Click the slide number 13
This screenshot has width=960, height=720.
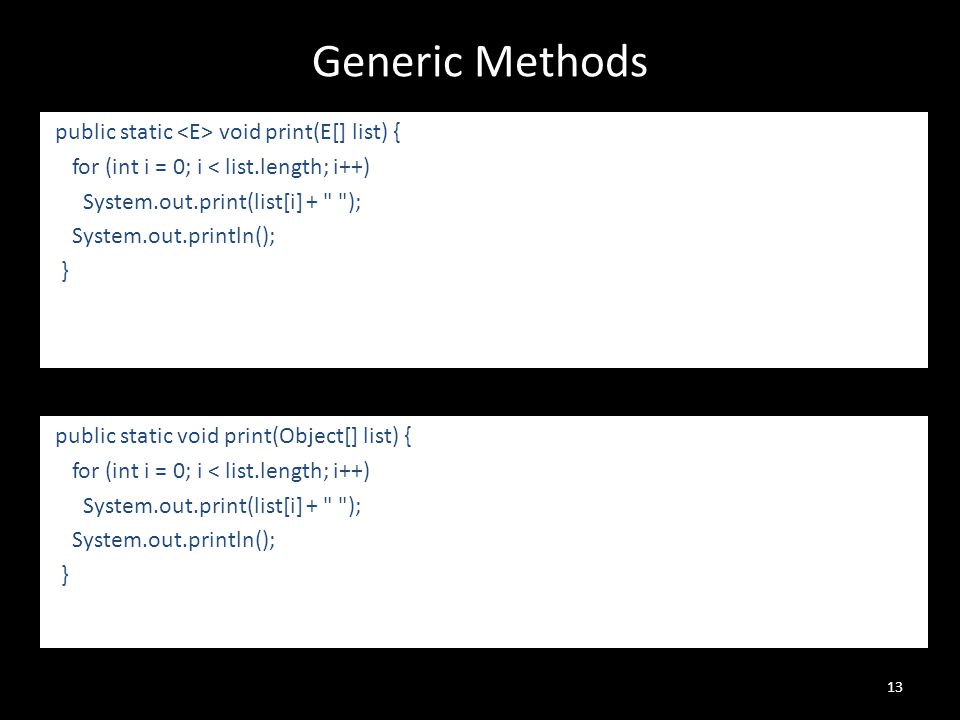point(894,687)
